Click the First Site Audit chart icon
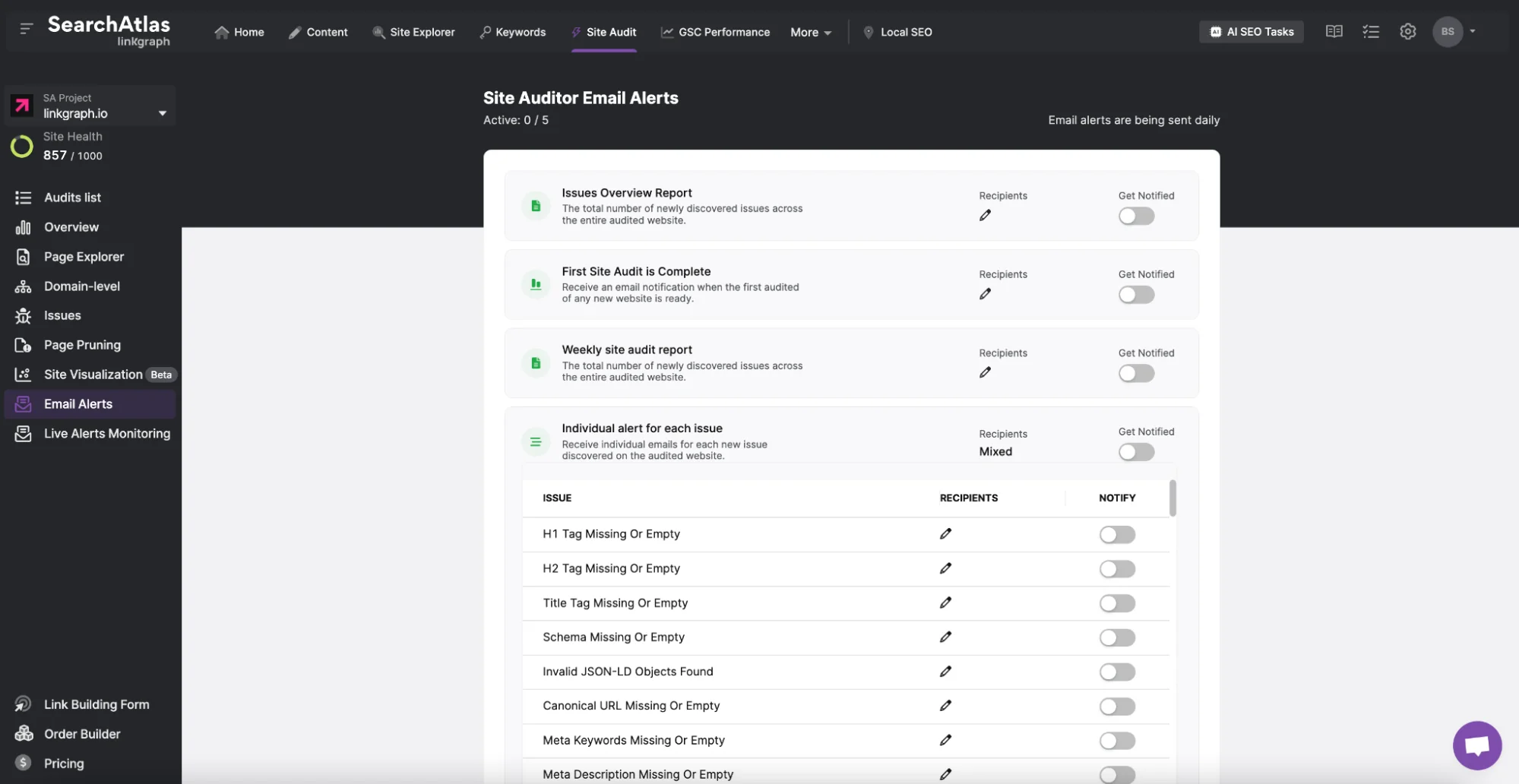The height and width of the screenshot is (784, 1519). click(x=536, y=284)
